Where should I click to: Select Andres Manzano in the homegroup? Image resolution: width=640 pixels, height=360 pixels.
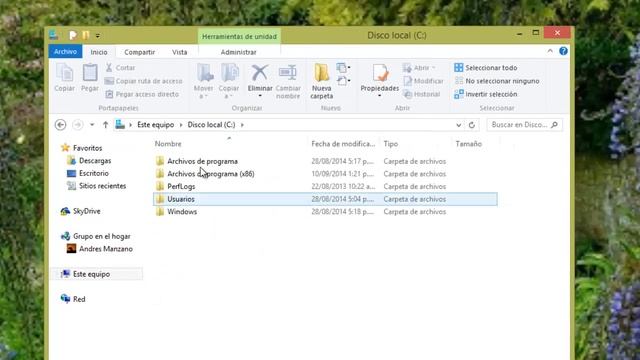point(100,249)
